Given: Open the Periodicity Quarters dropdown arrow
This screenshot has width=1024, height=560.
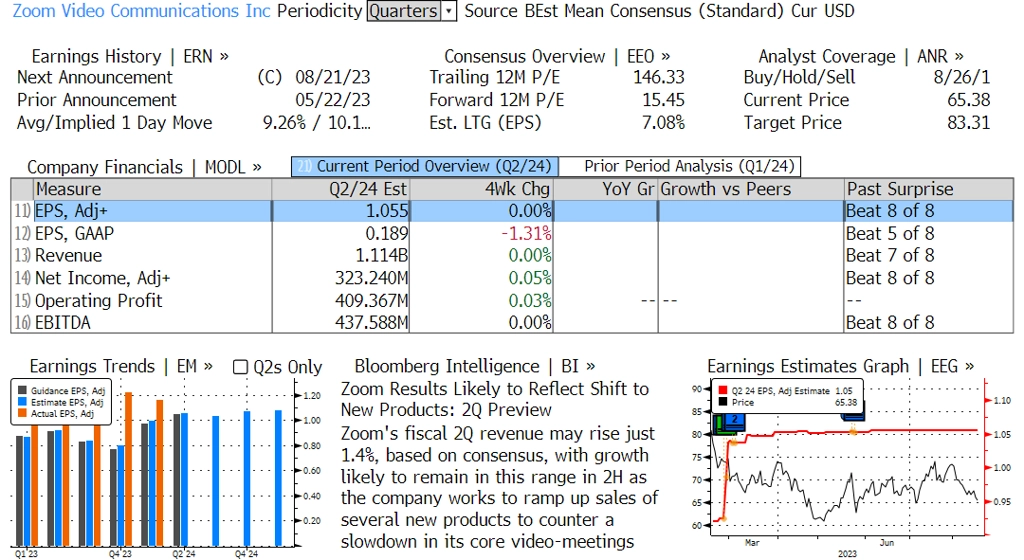Looking at the screenshot, I should (449, 11).
